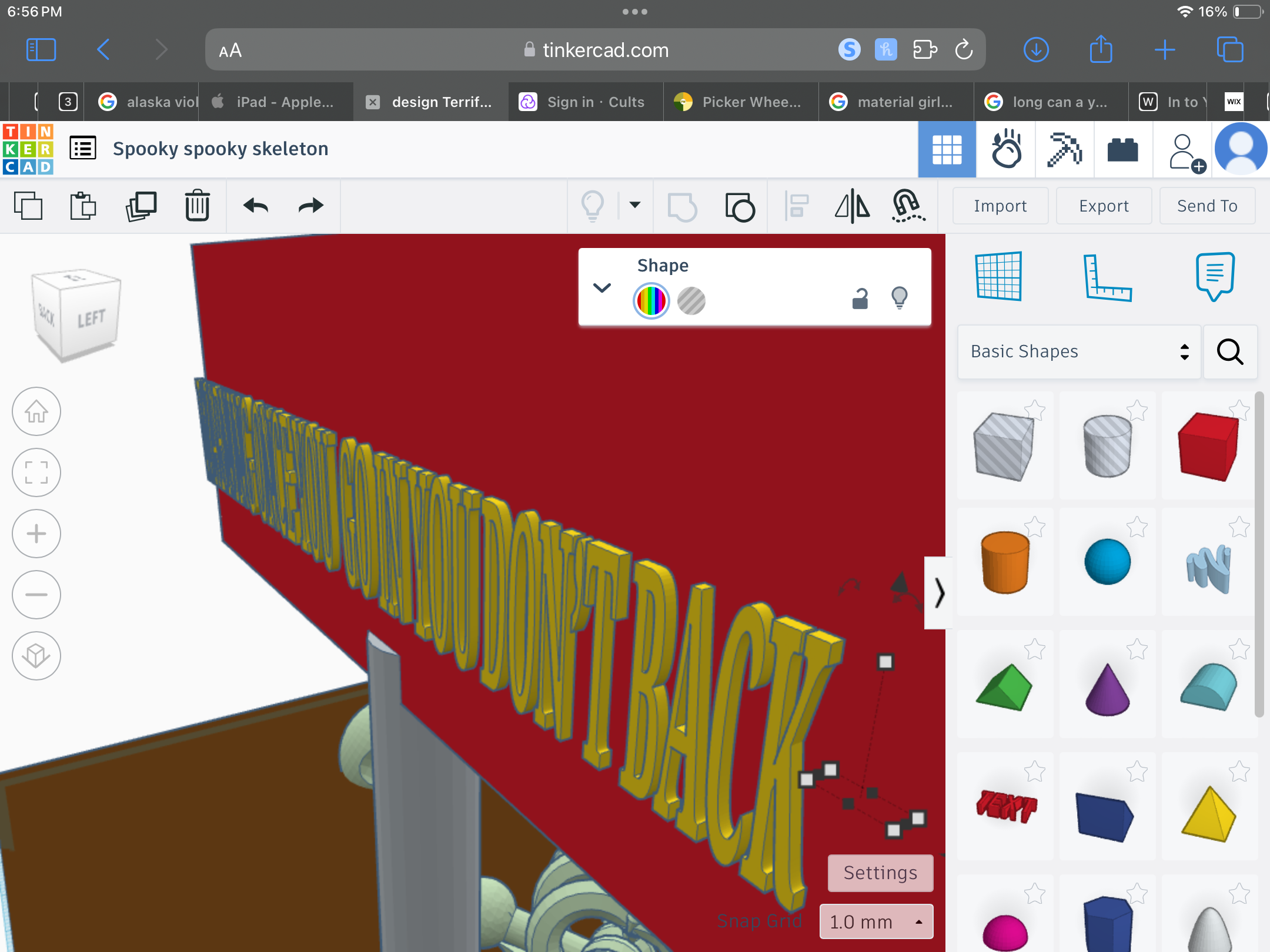1270x952 pixels.
Task: Select the Ruler tool
Action: pos(1107,277)
